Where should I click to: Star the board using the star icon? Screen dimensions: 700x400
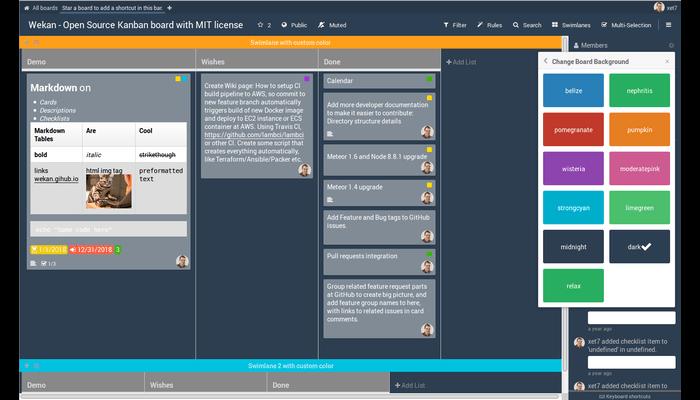coord(261,24)
